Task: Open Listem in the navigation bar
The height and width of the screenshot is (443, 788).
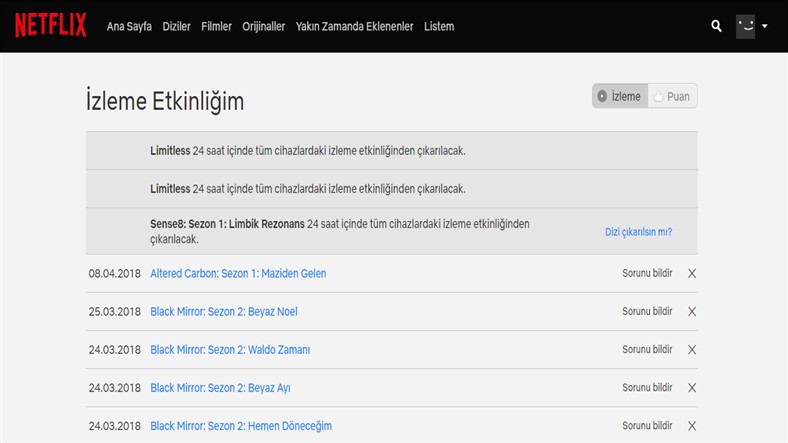Action: [439, 27]
